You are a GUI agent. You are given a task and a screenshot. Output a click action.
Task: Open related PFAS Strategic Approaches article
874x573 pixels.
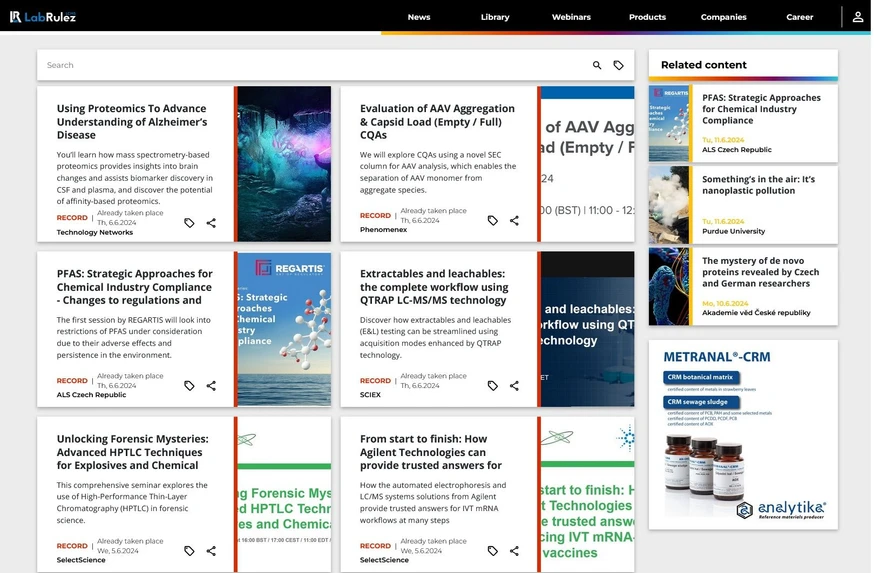(x=761, y=109)
